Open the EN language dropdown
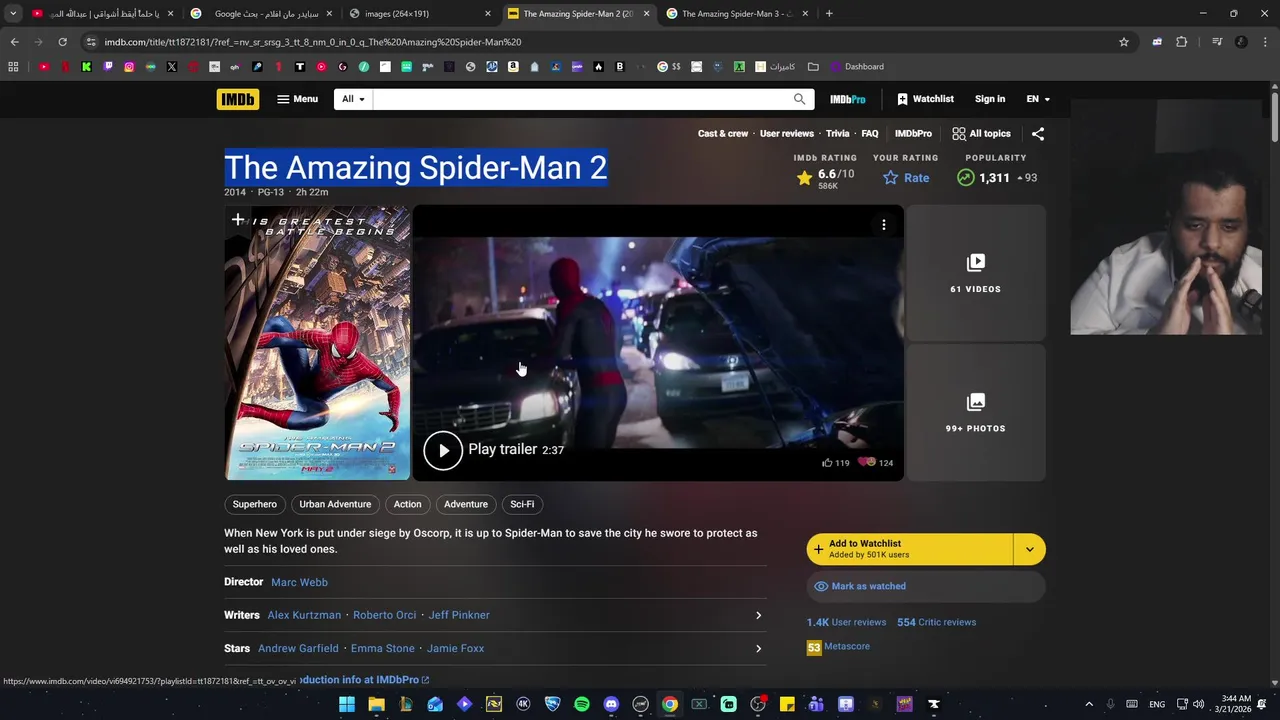 (1038, 99)
